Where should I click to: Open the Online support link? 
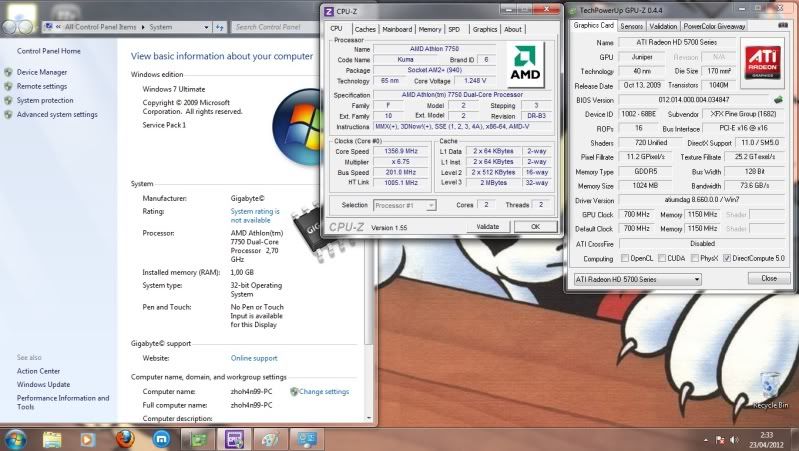point(254,358)
